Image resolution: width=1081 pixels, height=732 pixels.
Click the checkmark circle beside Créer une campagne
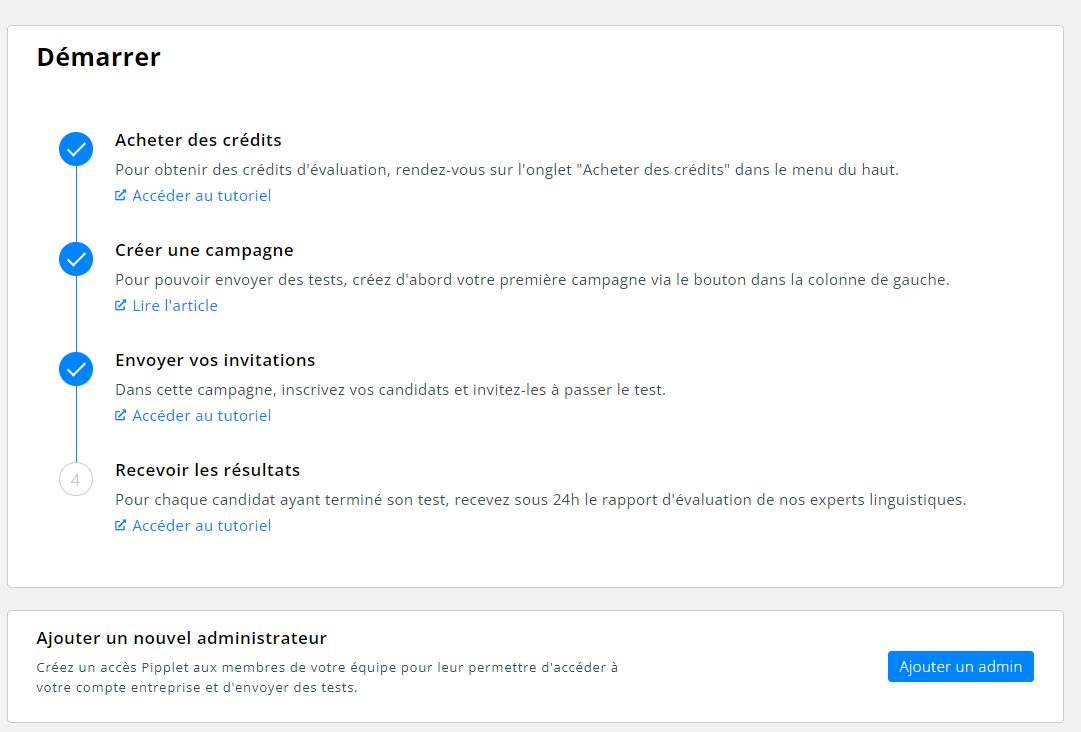point(76,260)
